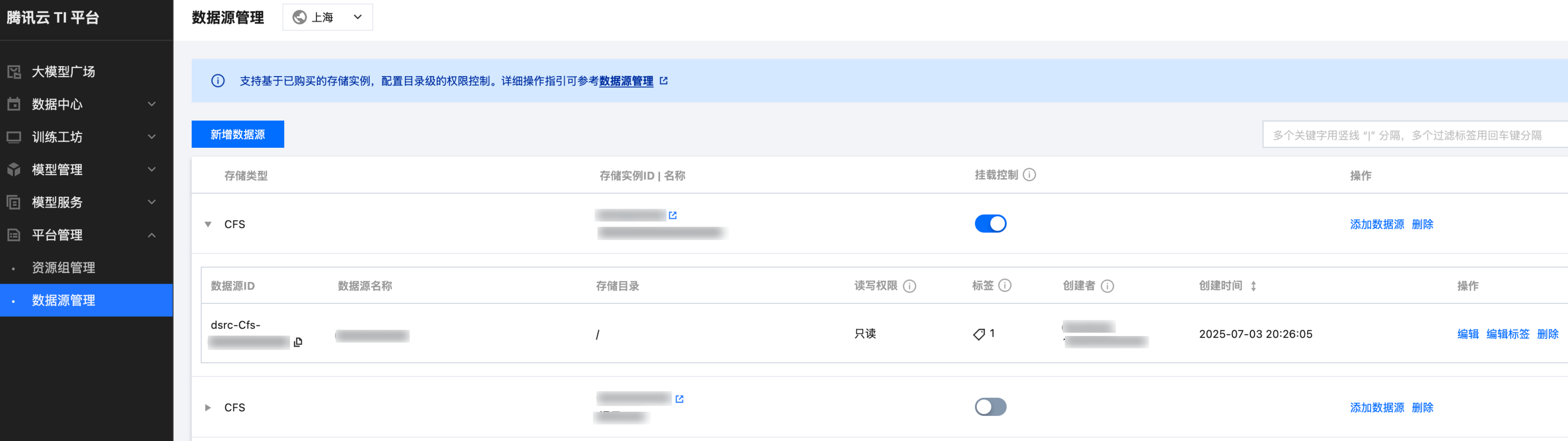Copy the dsrc-Cfs data source ID

tap(297, 342)
